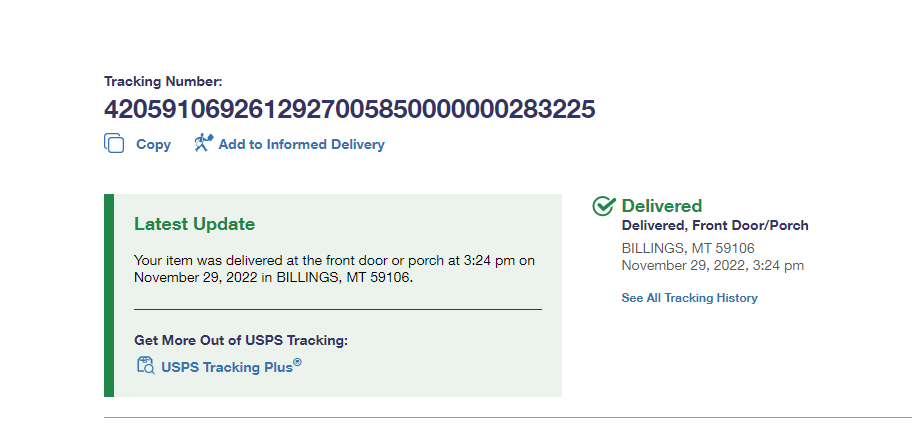Screen dimensions: 912x423
Task: Click the Copy icon beside tracking number
Action: 114,143
